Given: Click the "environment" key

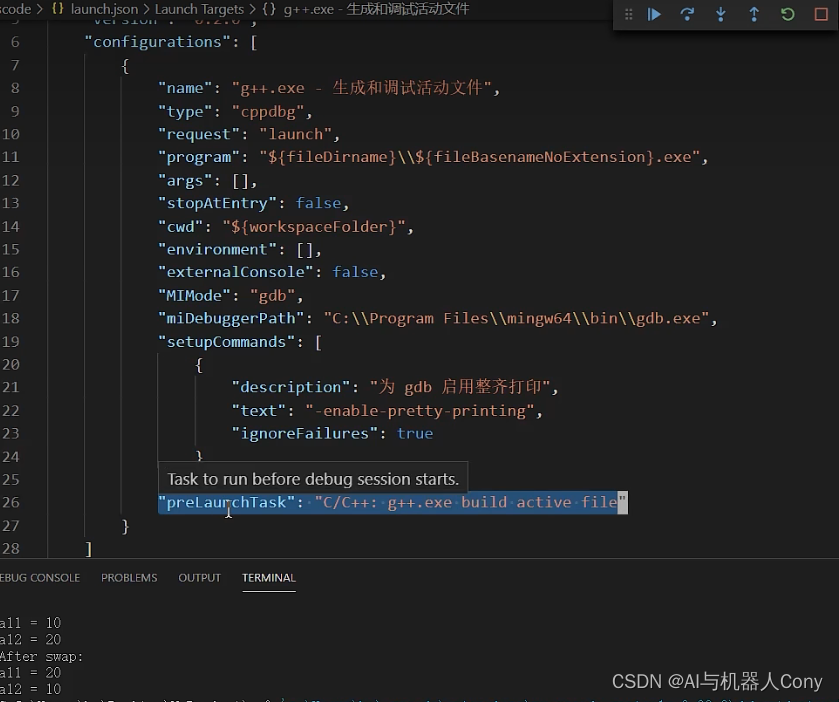Looking at the screenshot, I should 217,249.
